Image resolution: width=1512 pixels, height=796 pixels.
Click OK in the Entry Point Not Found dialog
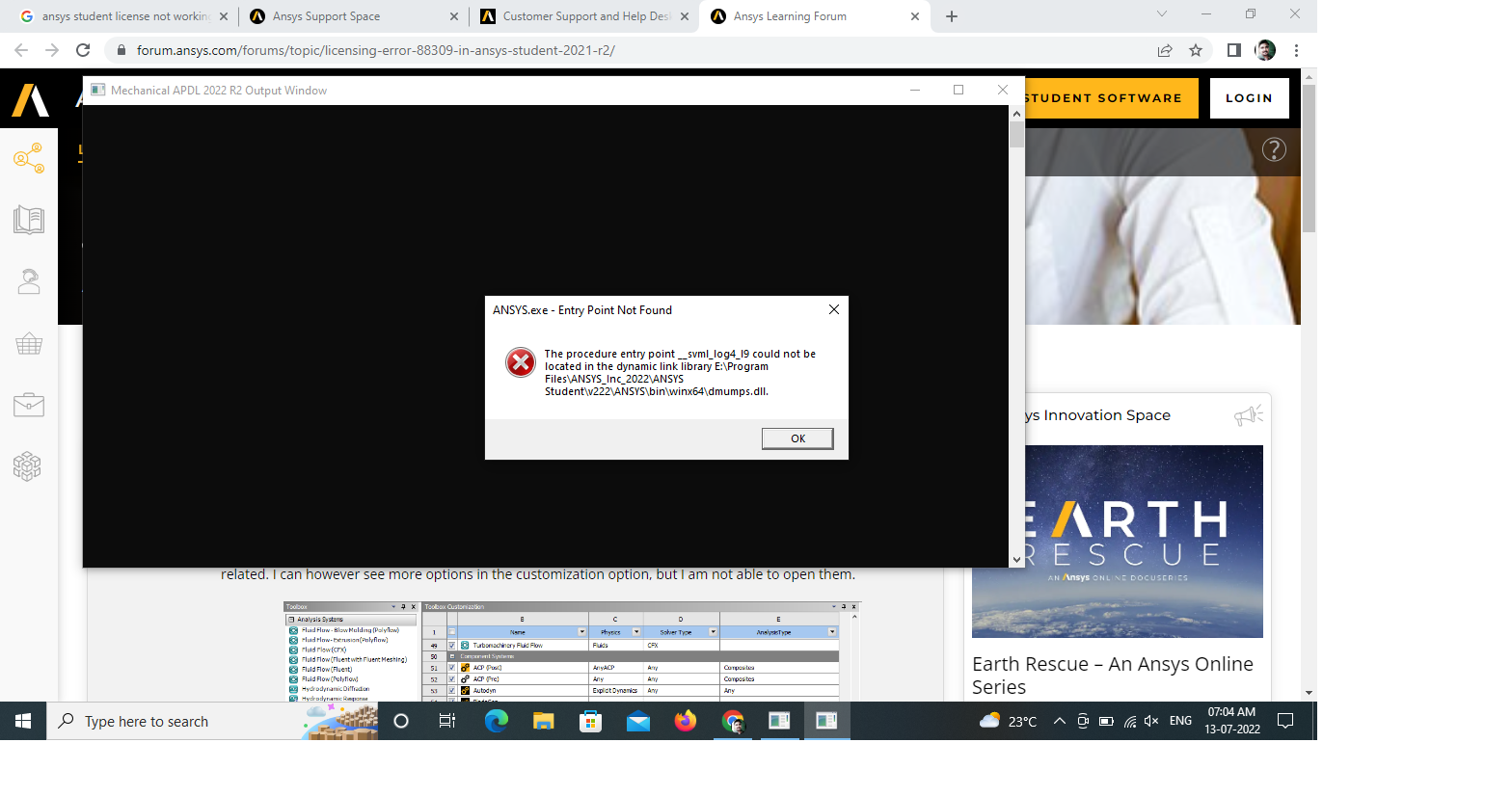797,438
